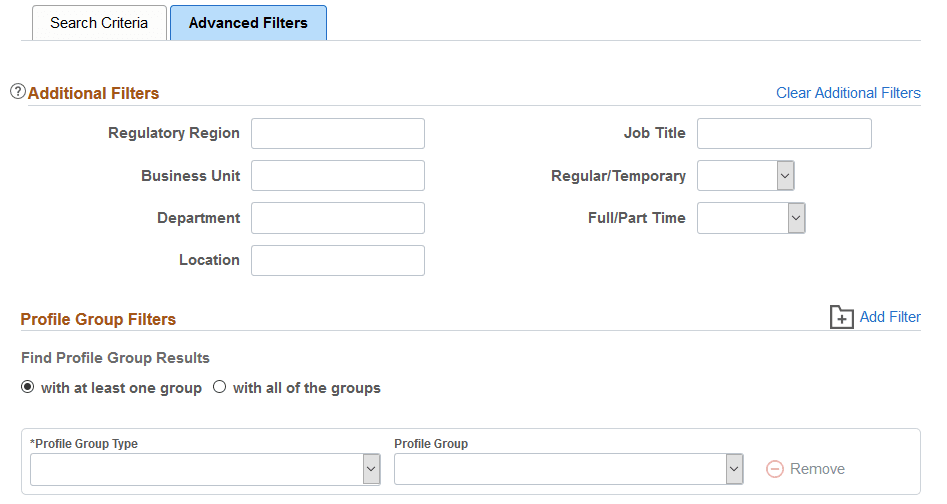Expand the Profile Group dropdown
947x504 pixels.
pyautogui.click(x=569, y=469)
